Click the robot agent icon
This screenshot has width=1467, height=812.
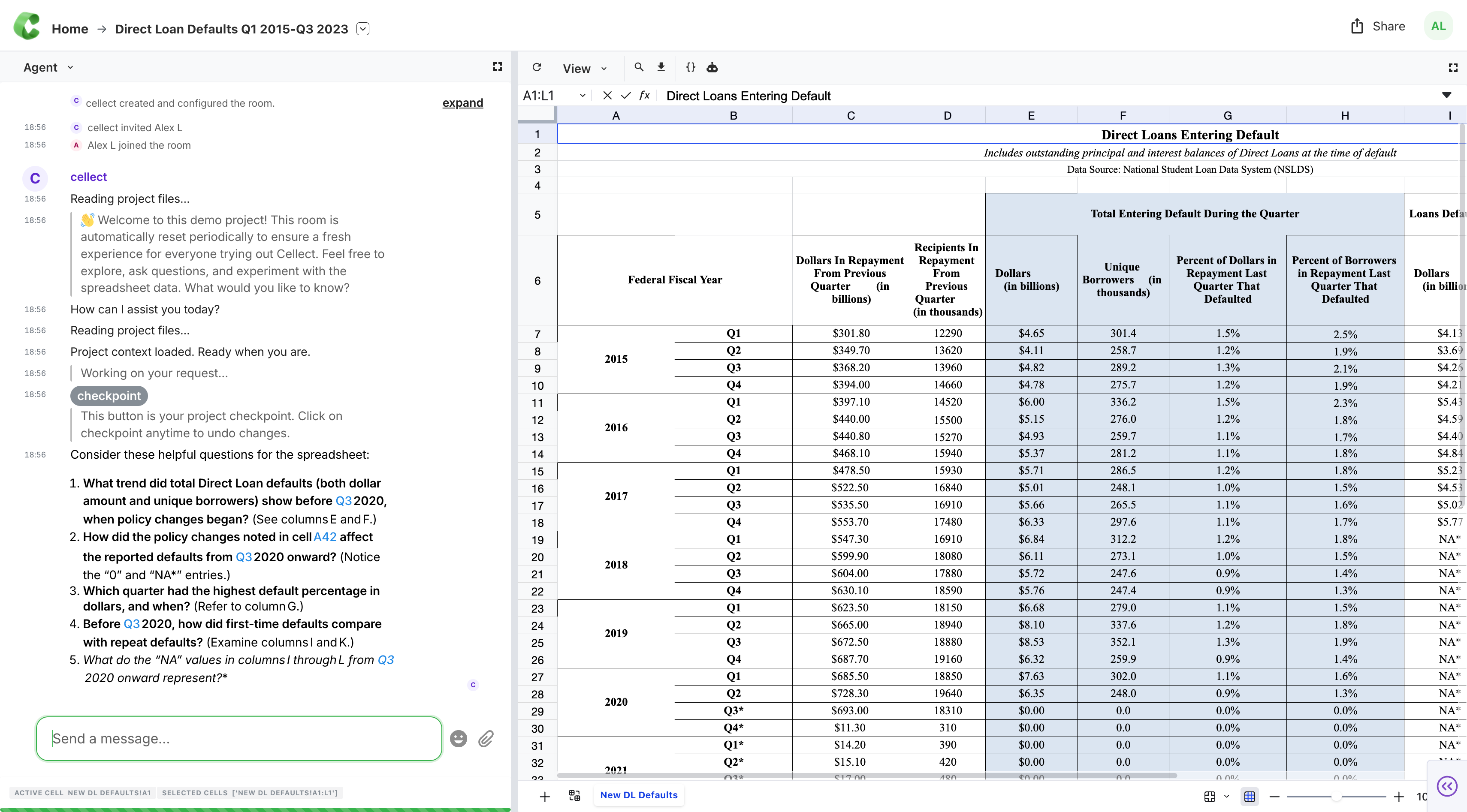(712, 68)
